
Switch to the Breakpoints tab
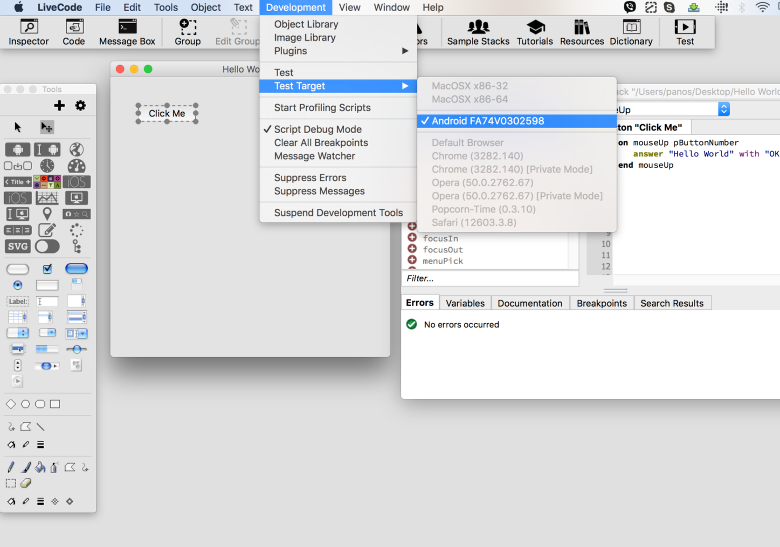[602, 303]
